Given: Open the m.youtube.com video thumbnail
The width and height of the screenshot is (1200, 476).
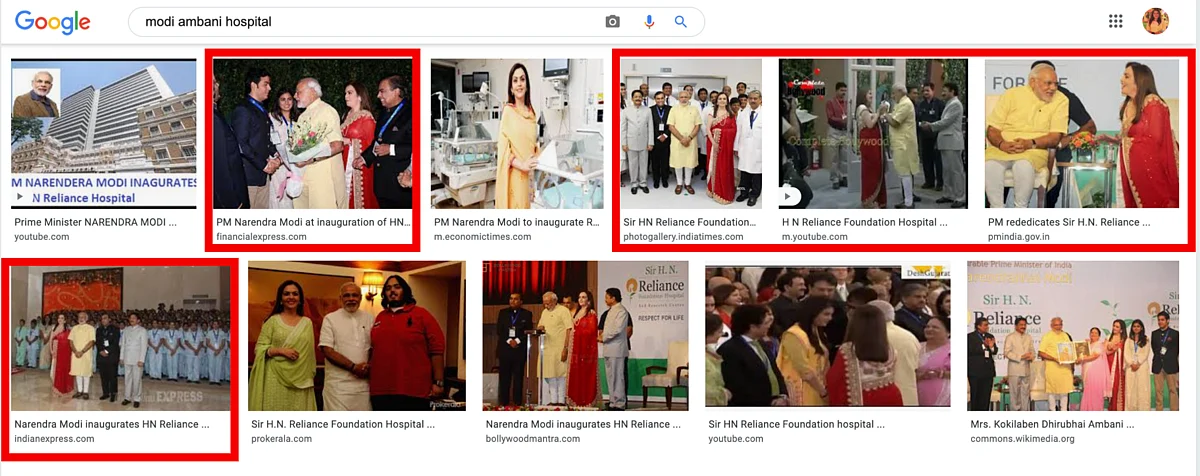Looking at the screenshot, I should pos(873,133).
